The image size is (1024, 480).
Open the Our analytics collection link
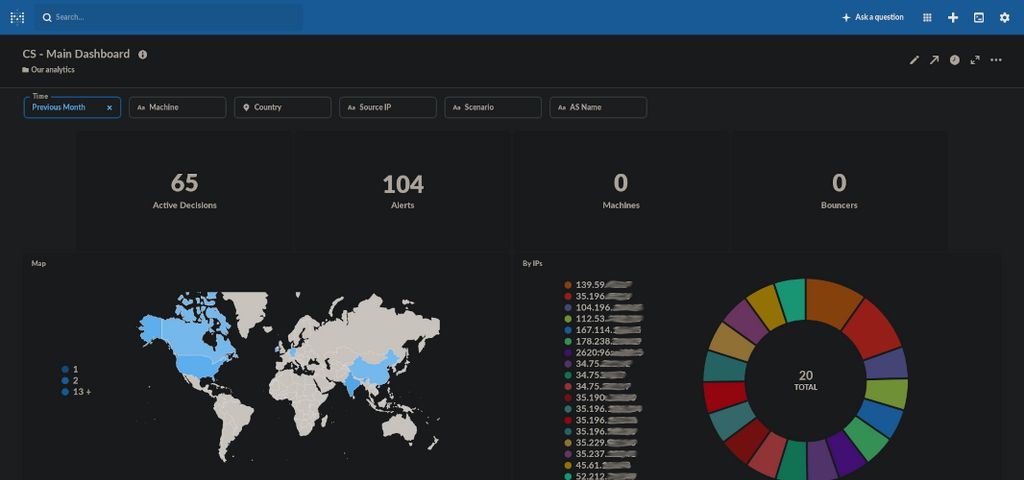(48, 70)
